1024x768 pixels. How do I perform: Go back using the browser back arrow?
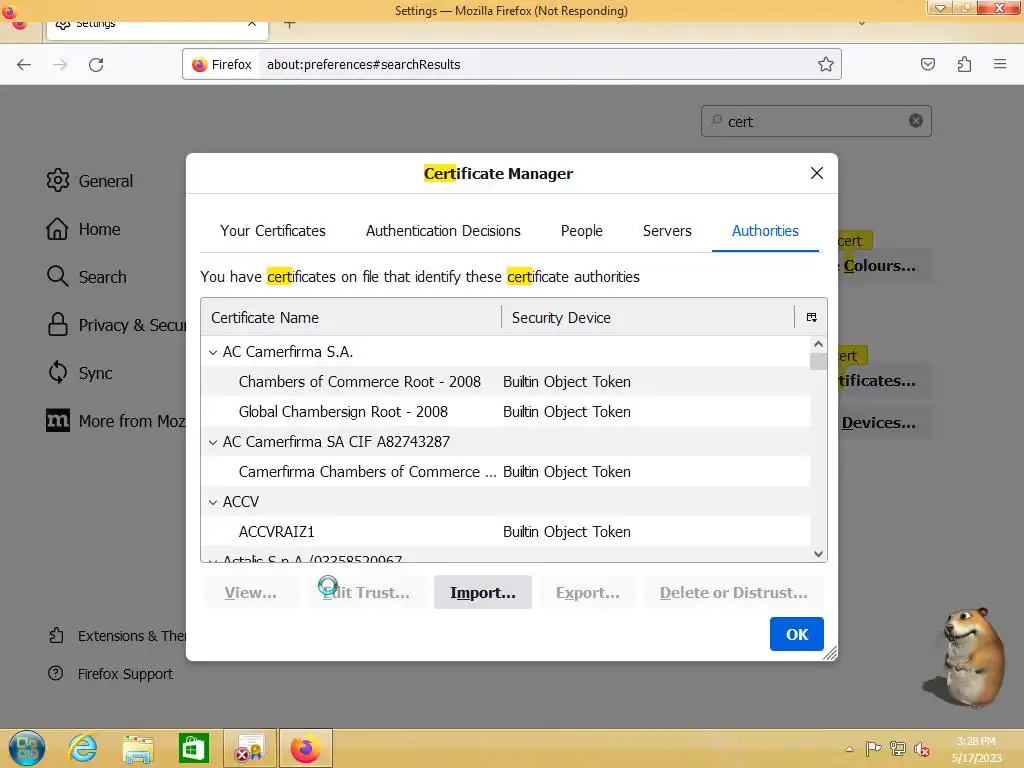point(24,64)
